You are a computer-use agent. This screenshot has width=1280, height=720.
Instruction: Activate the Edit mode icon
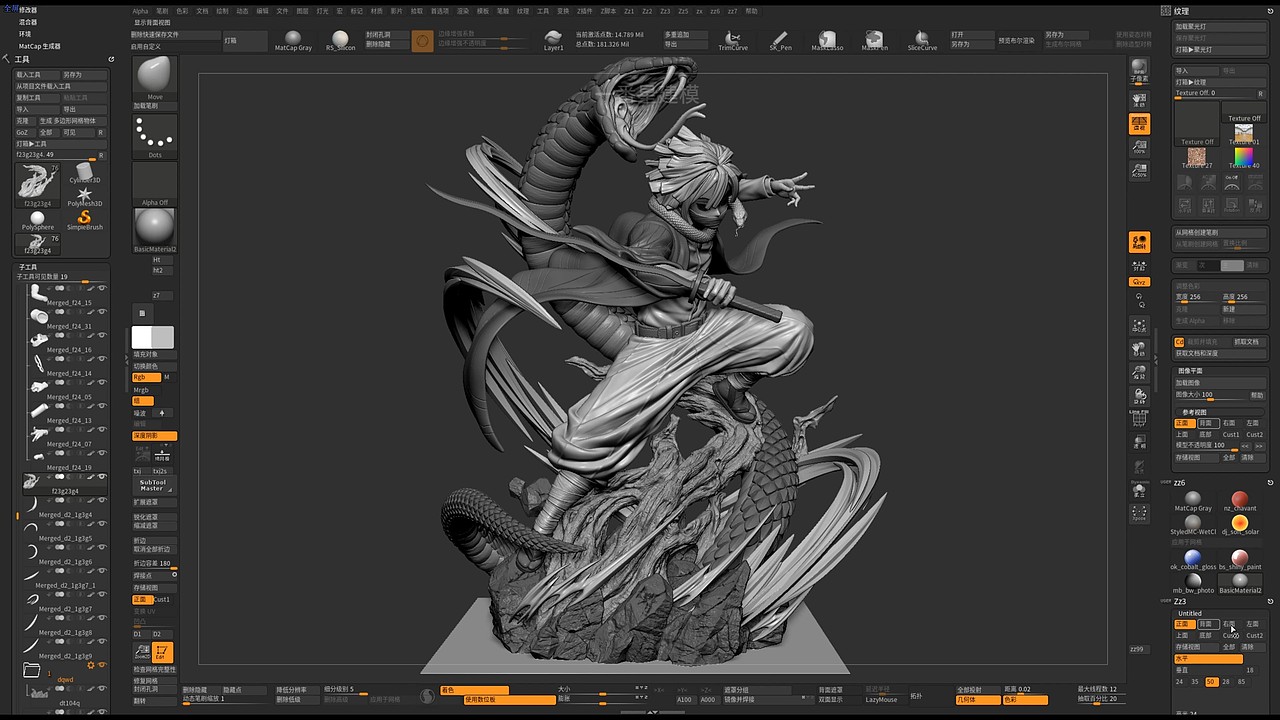(163, 652)
